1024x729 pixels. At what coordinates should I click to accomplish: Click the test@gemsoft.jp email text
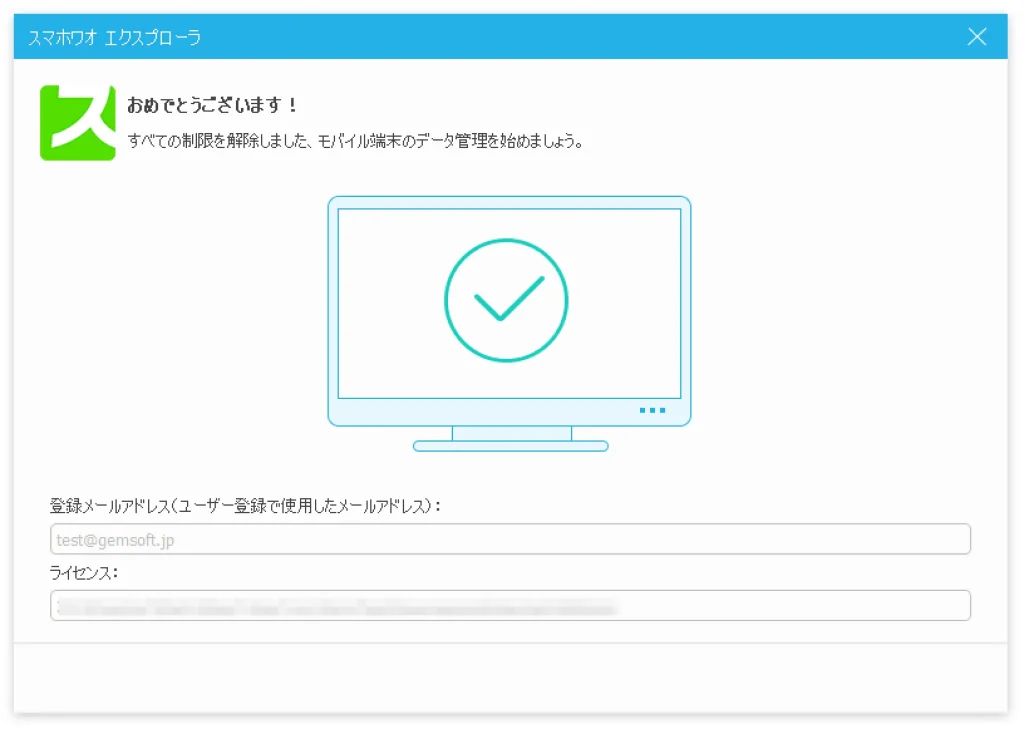pyautogui.click(x=112, y=540)
